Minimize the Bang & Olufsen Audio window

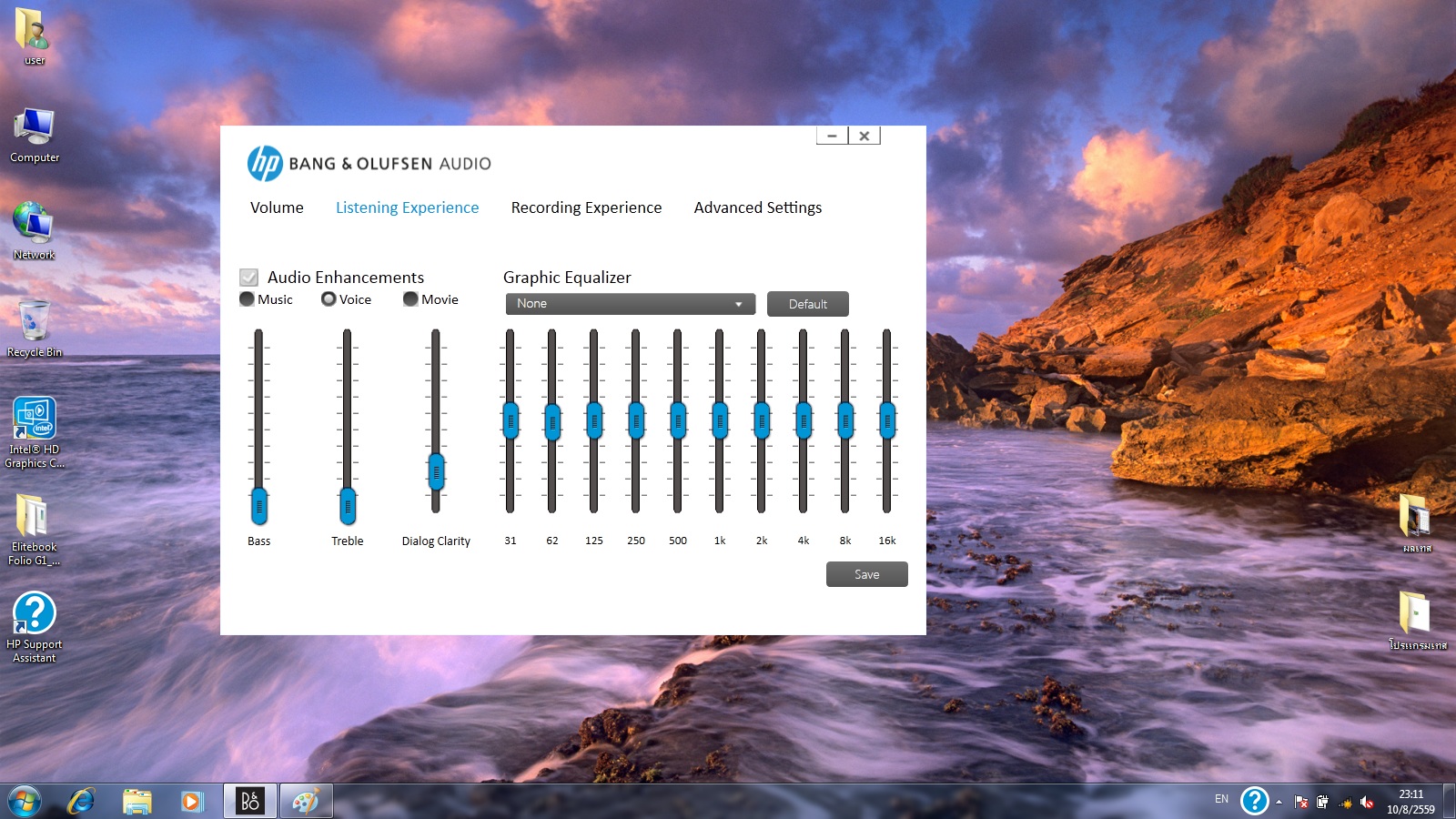[x=832, y=136]
